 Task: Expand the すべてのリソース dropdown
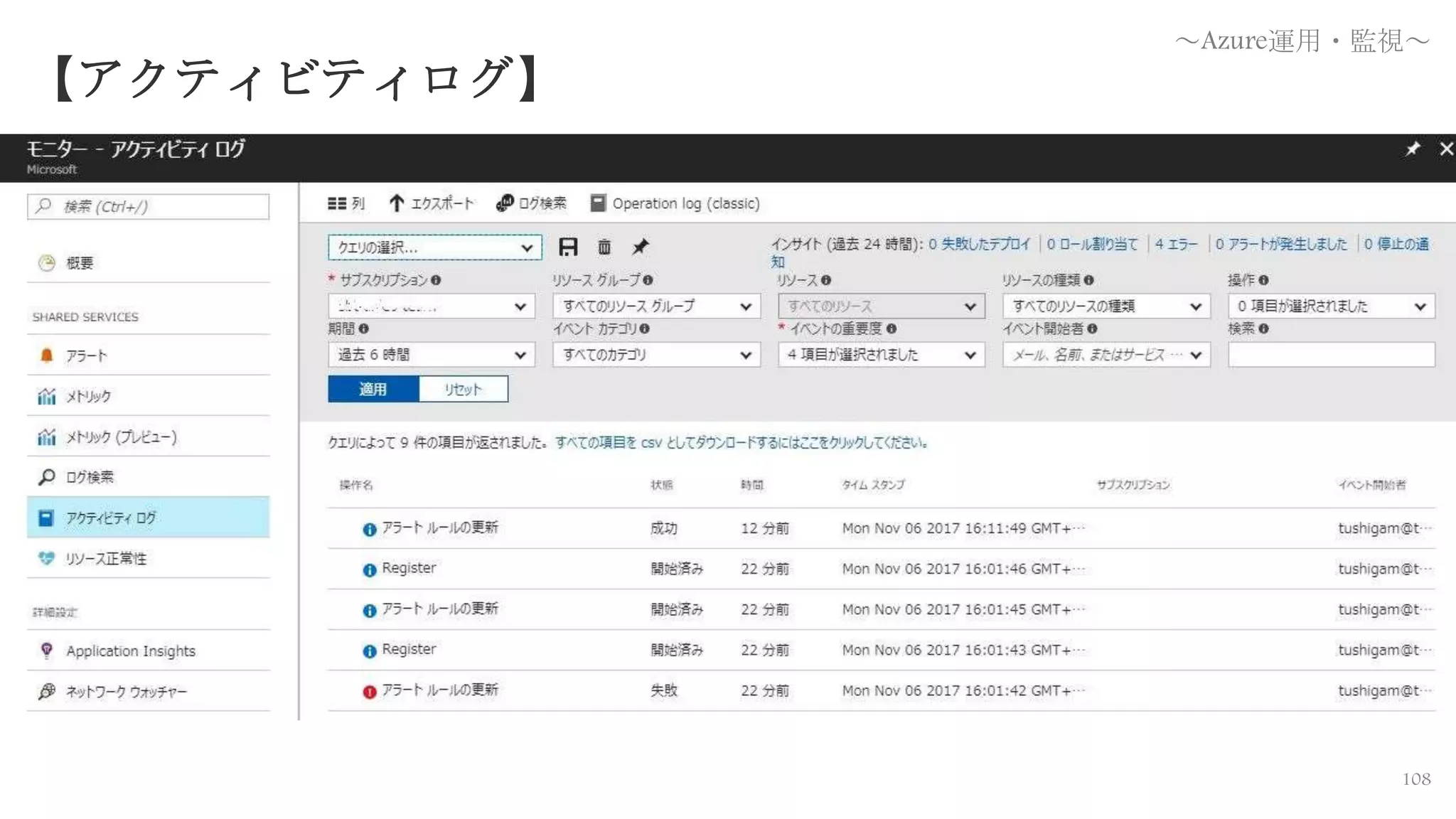point(881,306)
